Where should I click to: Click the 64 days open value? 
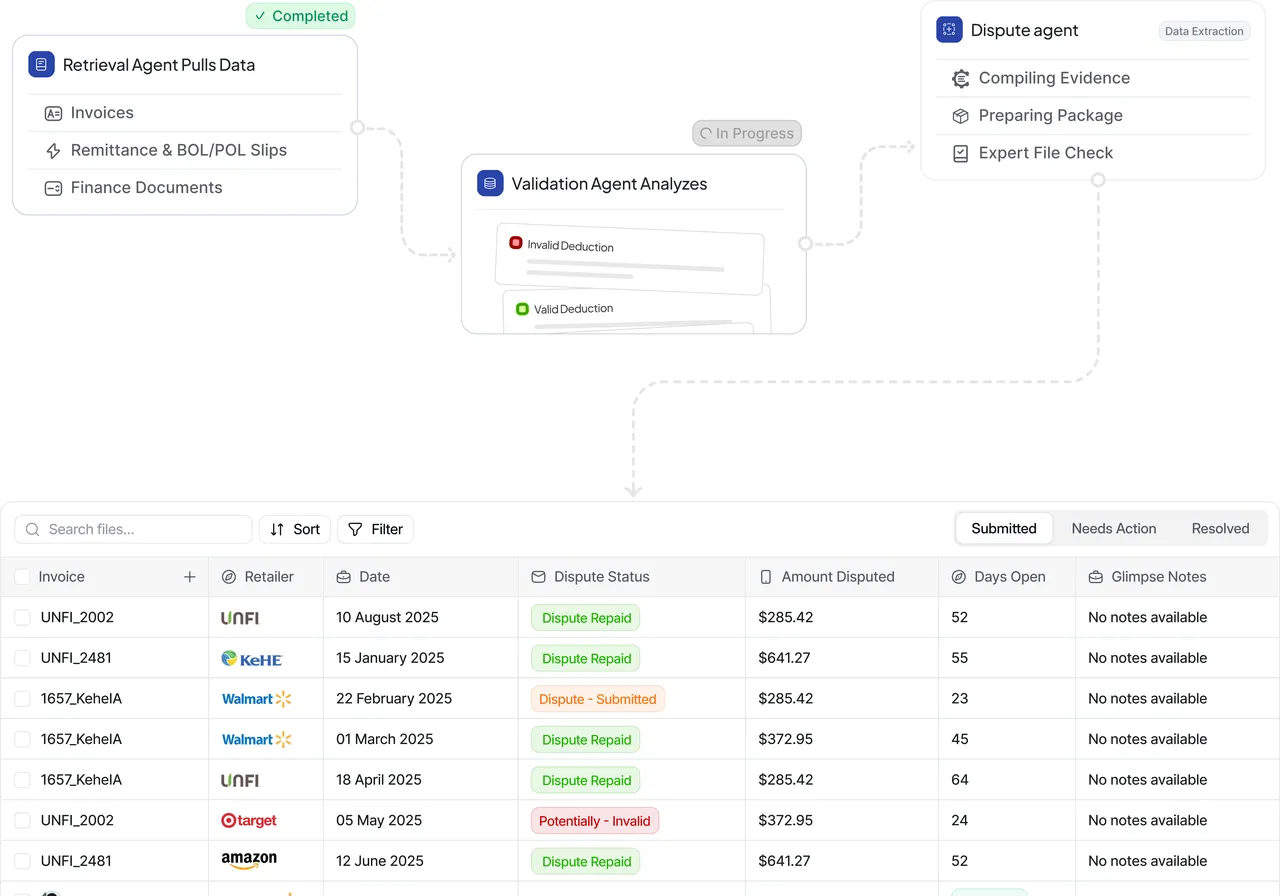tap(960, 780)
